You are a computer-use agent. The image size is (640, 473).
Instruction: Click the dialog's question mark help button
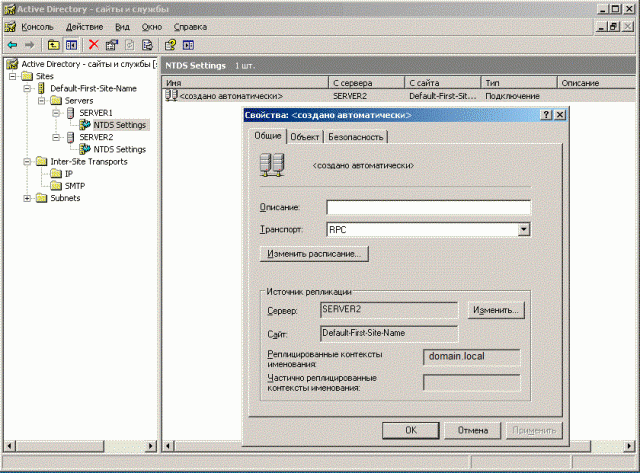tap(546, 115)
